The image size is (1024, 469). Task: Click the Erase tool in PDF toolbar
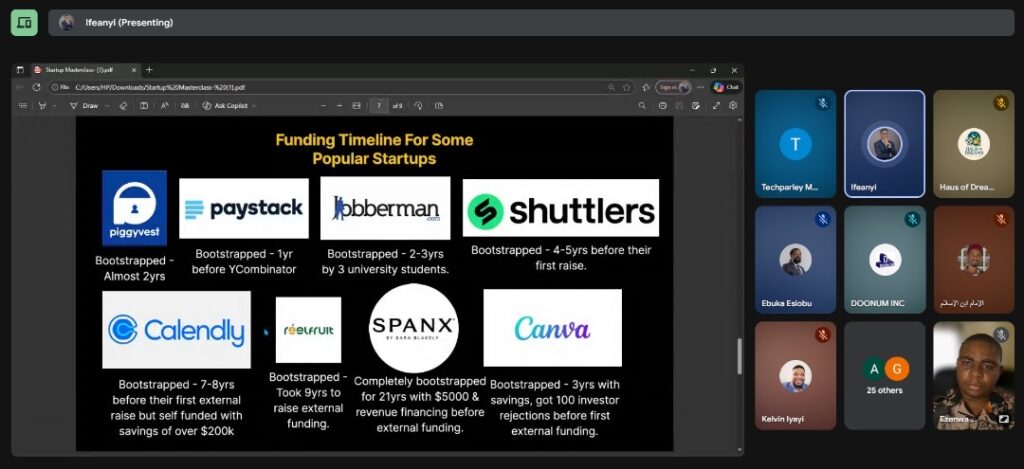123,105
